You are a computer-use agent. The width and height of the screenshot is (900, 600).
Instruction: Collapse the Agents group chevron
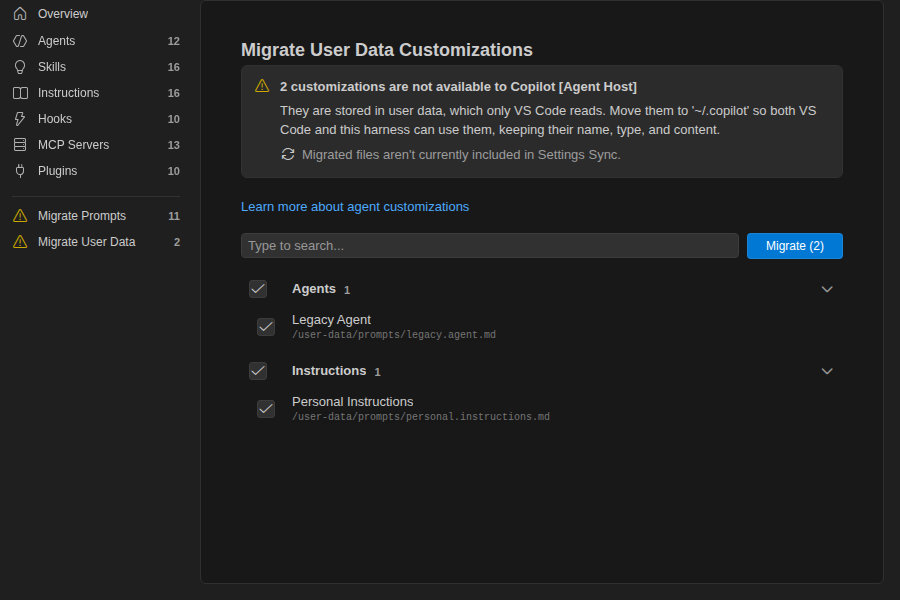coord(827,289)
